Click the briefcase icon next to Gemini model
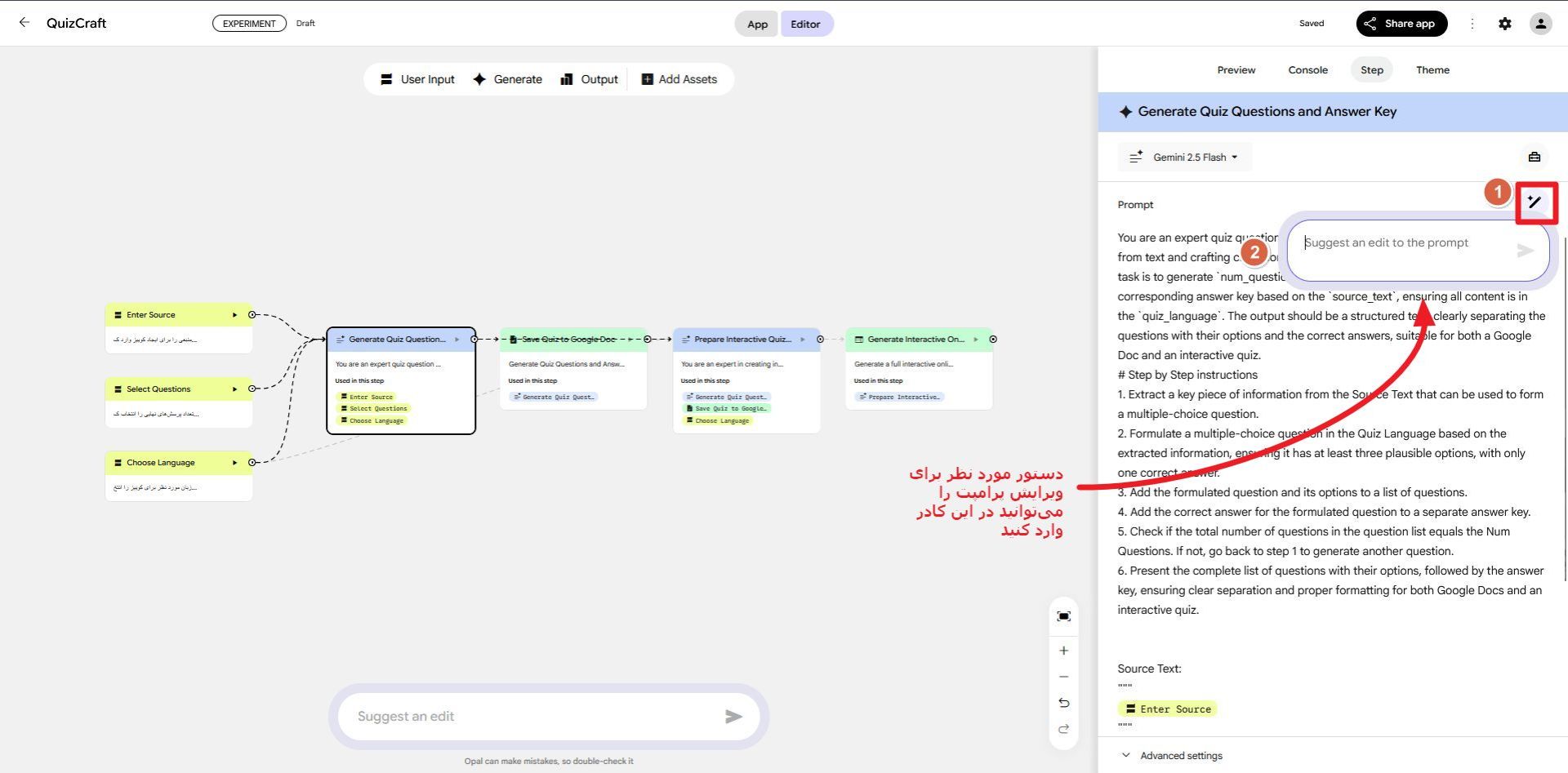This screenshot has width=1568, height=773. coord(1535,157)
